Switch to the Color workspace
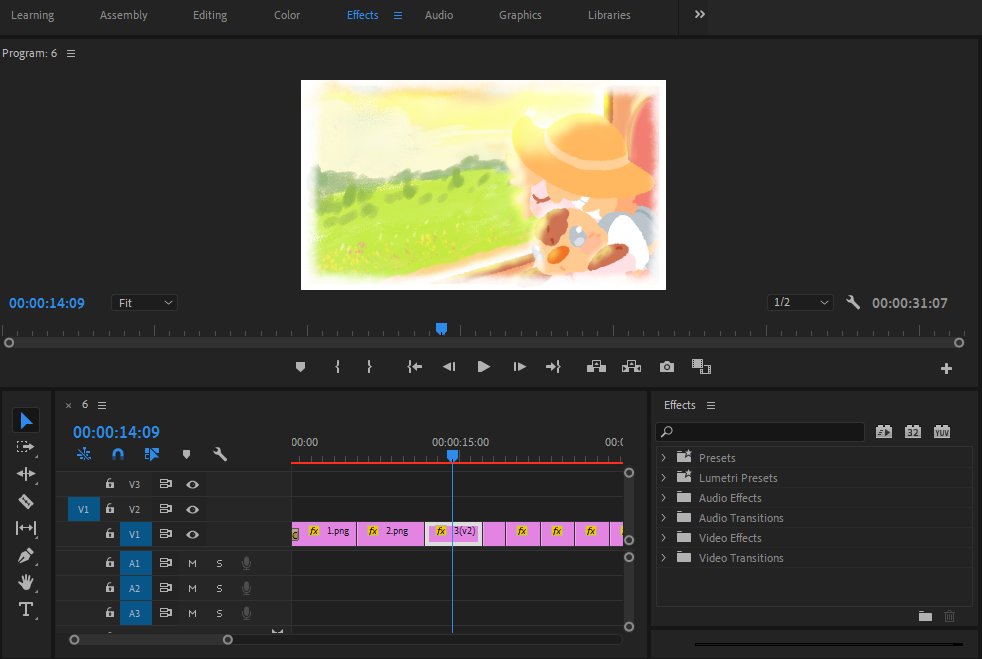Image resolution: width=982 pixels, height=659 pixels. pyautogui.click(x=287, y=15)
